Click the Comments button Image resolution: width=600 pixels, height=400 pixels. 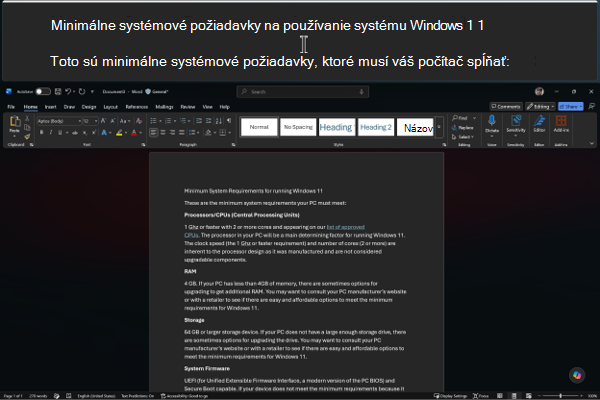tap(506, 106)
